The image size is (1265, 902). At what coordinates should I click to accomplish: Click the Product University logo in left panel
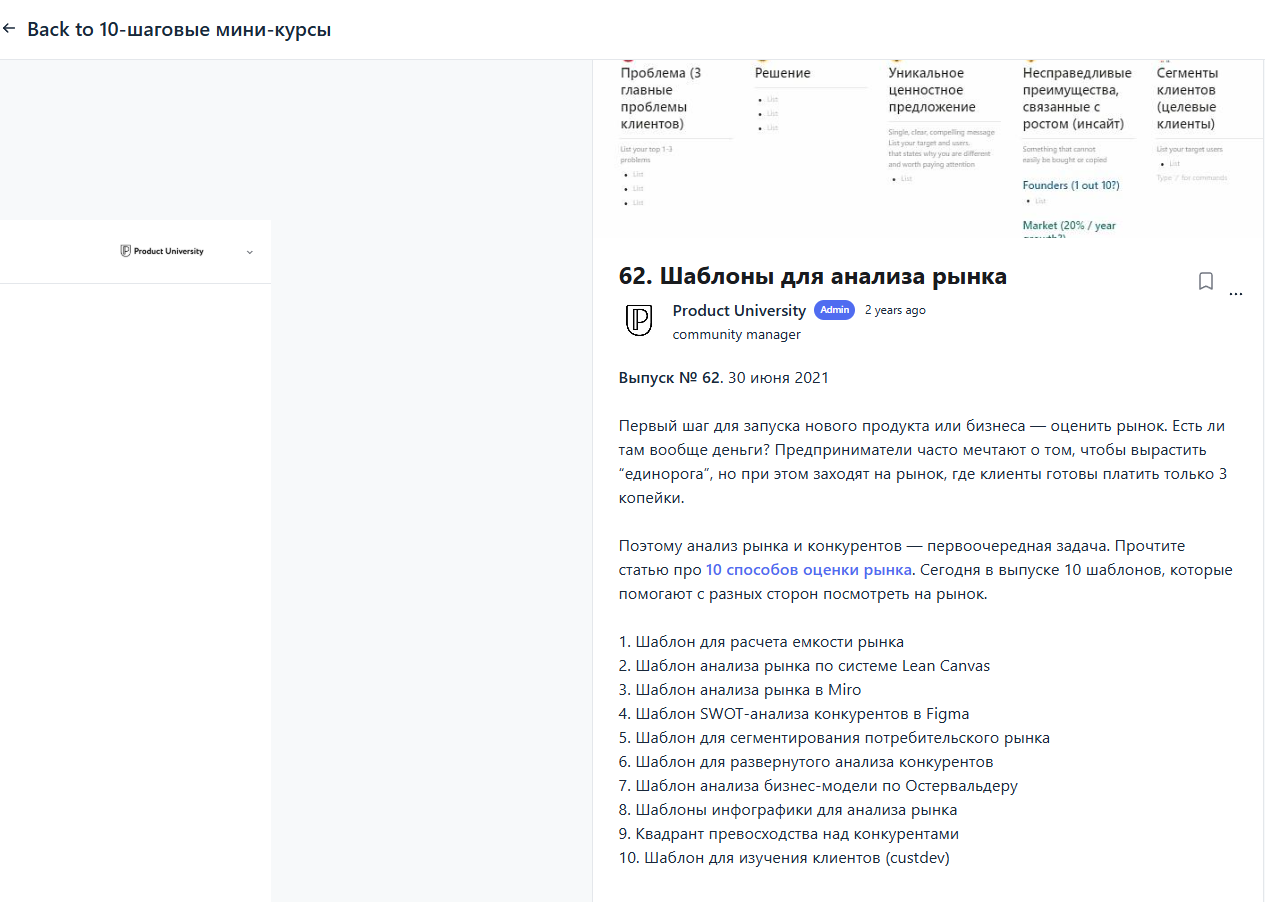coord(162,251)
